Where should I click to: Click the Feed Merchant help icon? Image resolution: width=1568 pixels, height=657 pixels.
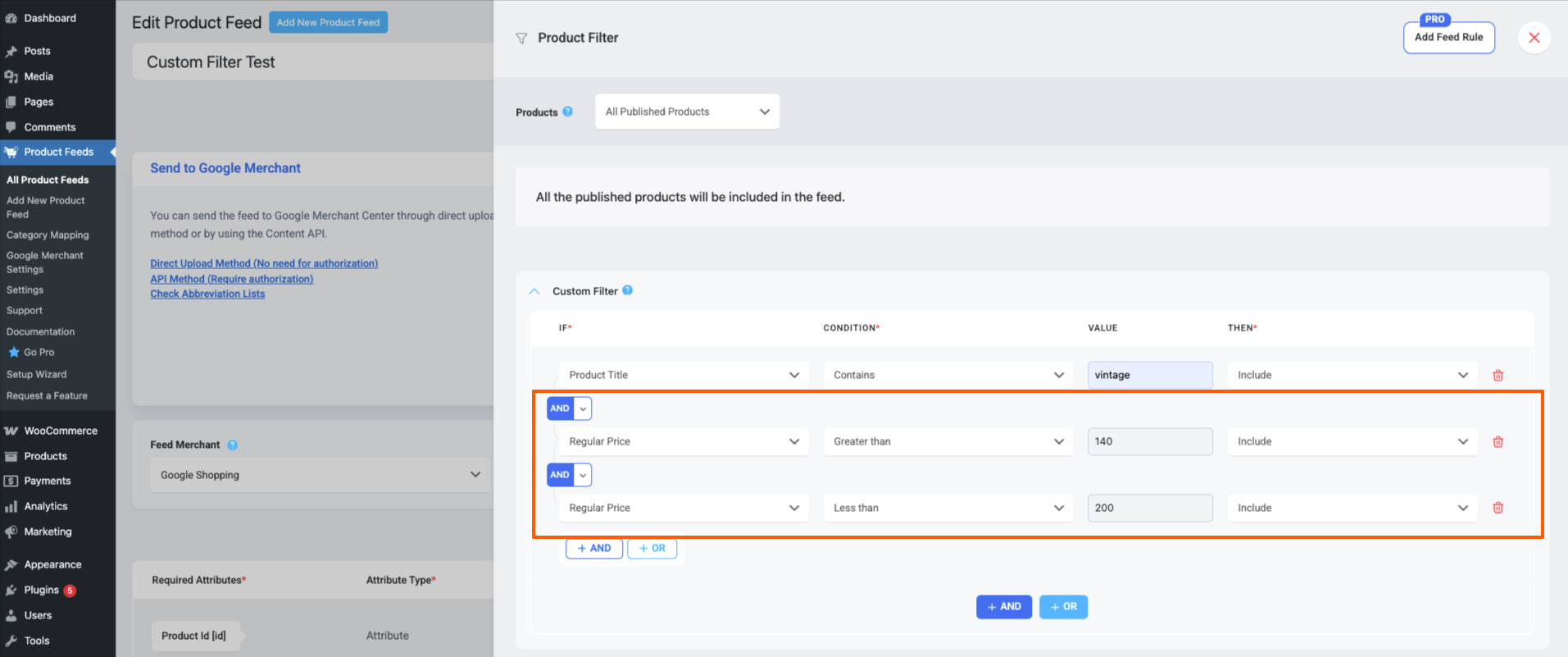(232, 445)
